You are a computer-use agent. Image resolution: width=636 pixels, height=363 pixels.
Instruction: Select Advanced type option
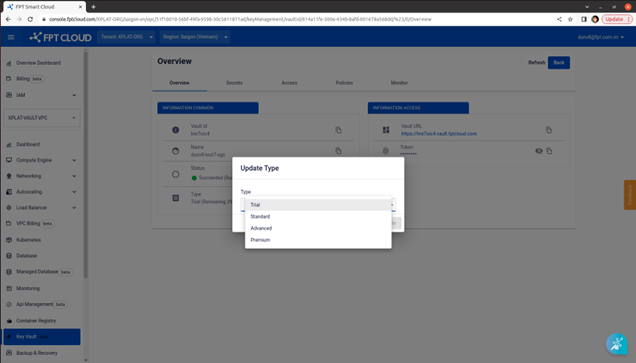(318, 228)
